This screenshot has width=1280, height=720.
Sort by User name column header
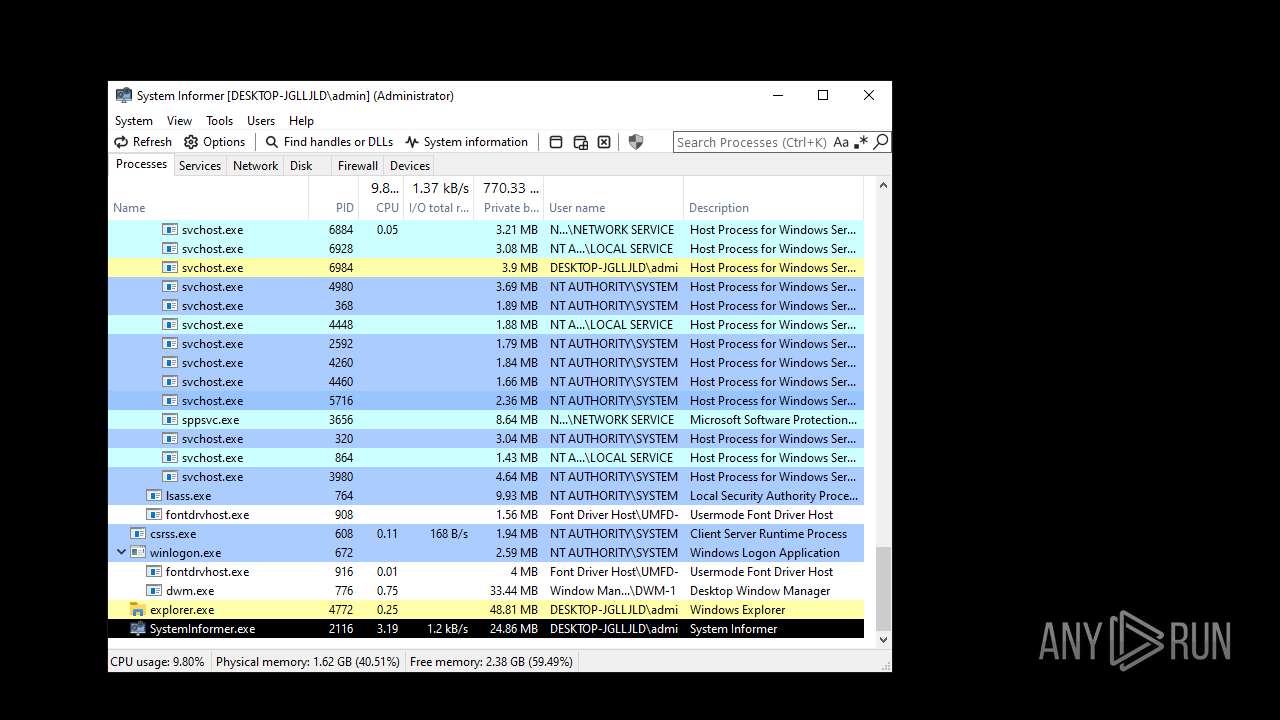(613, 198)
